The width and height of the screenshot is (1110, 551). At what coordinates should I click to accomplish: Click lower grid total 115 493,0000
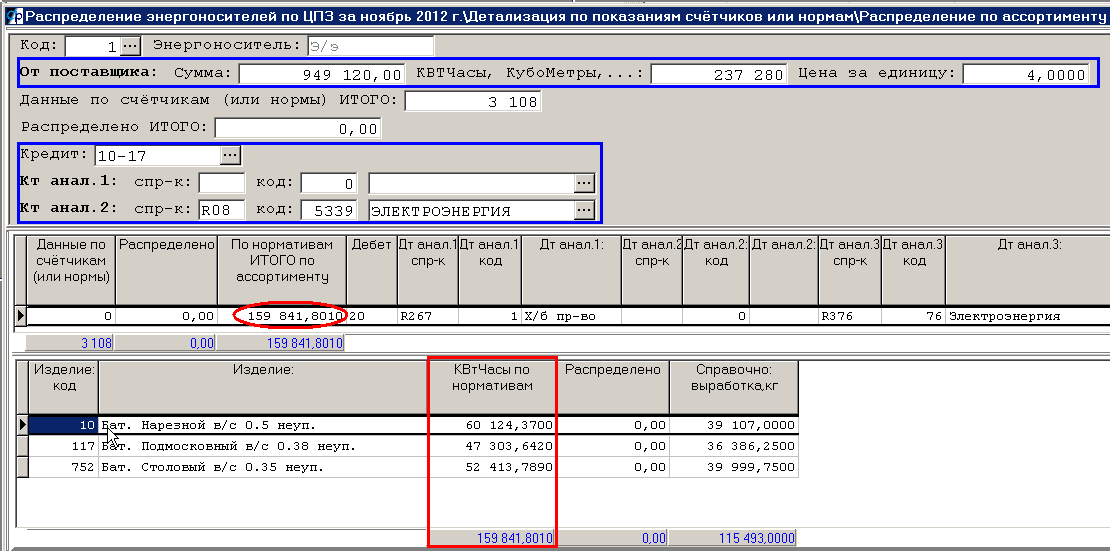coord(733,538)
